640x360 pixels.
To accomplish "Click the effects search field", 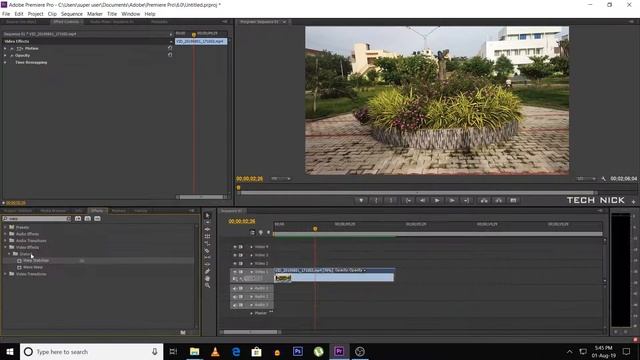I will pos(37,219).
